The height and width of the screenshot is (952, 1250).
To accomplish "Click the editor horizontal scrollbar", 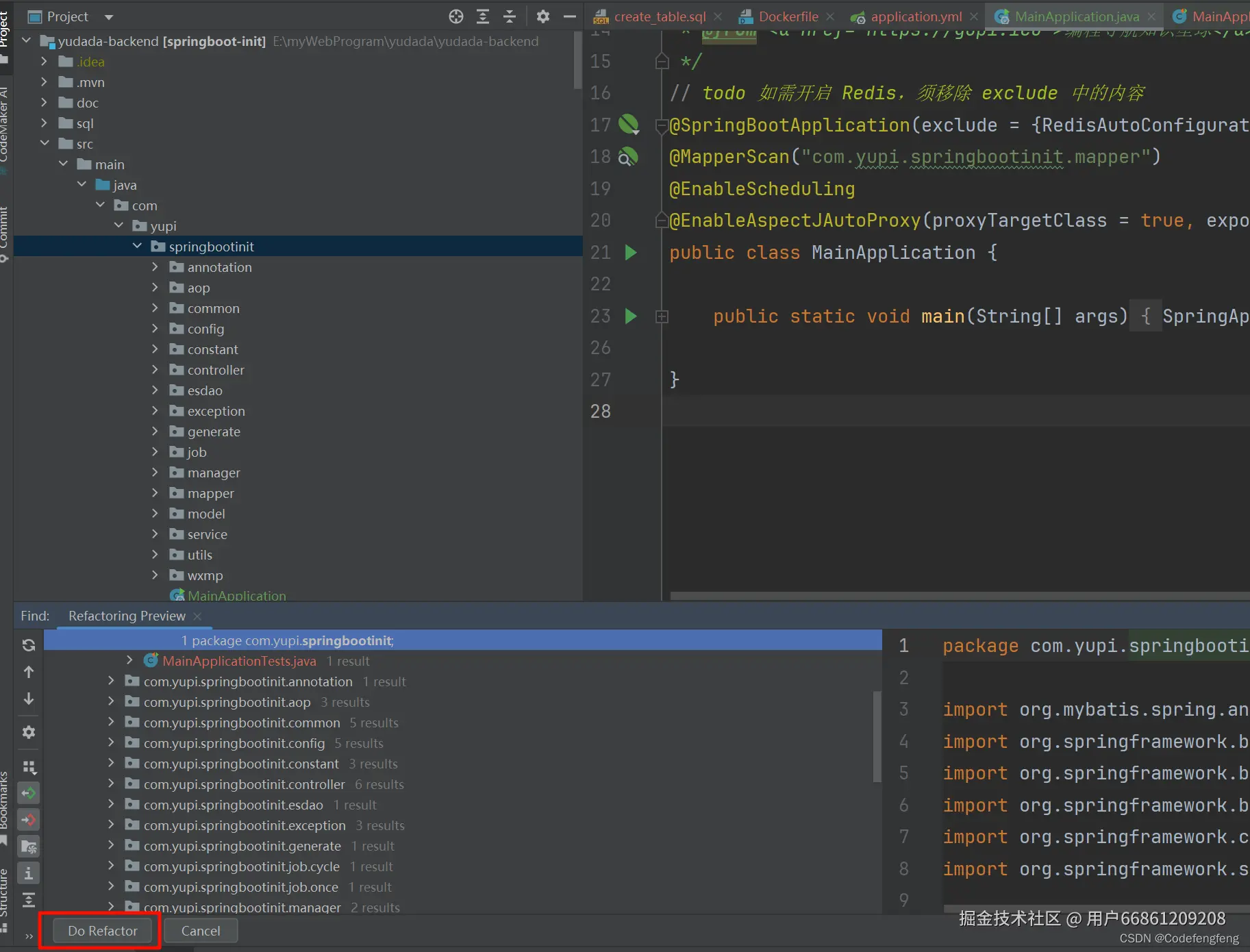I will pos(959,596).
